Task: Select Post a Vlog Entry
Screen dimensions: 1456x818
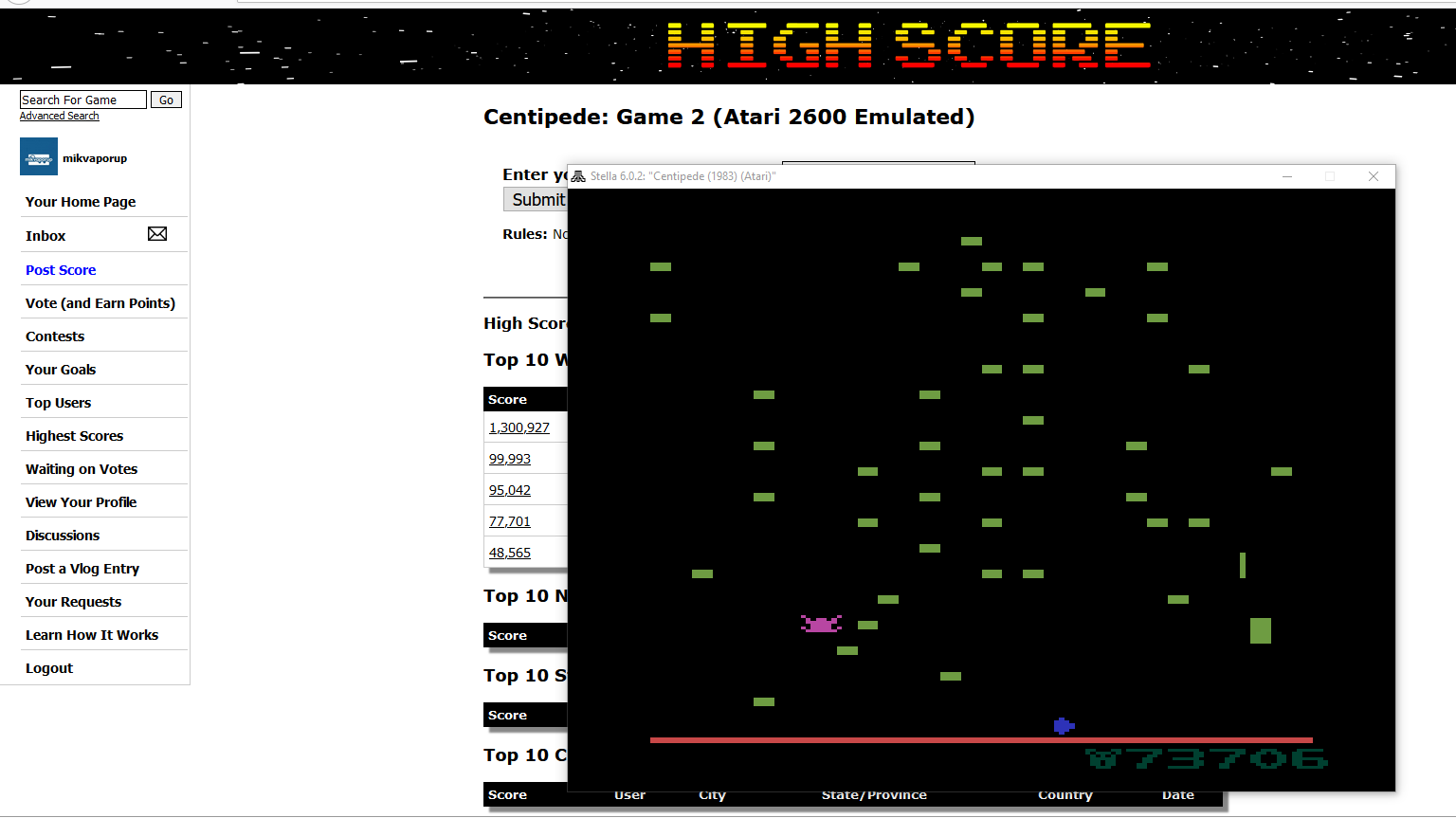Action: tap(82, 569)
